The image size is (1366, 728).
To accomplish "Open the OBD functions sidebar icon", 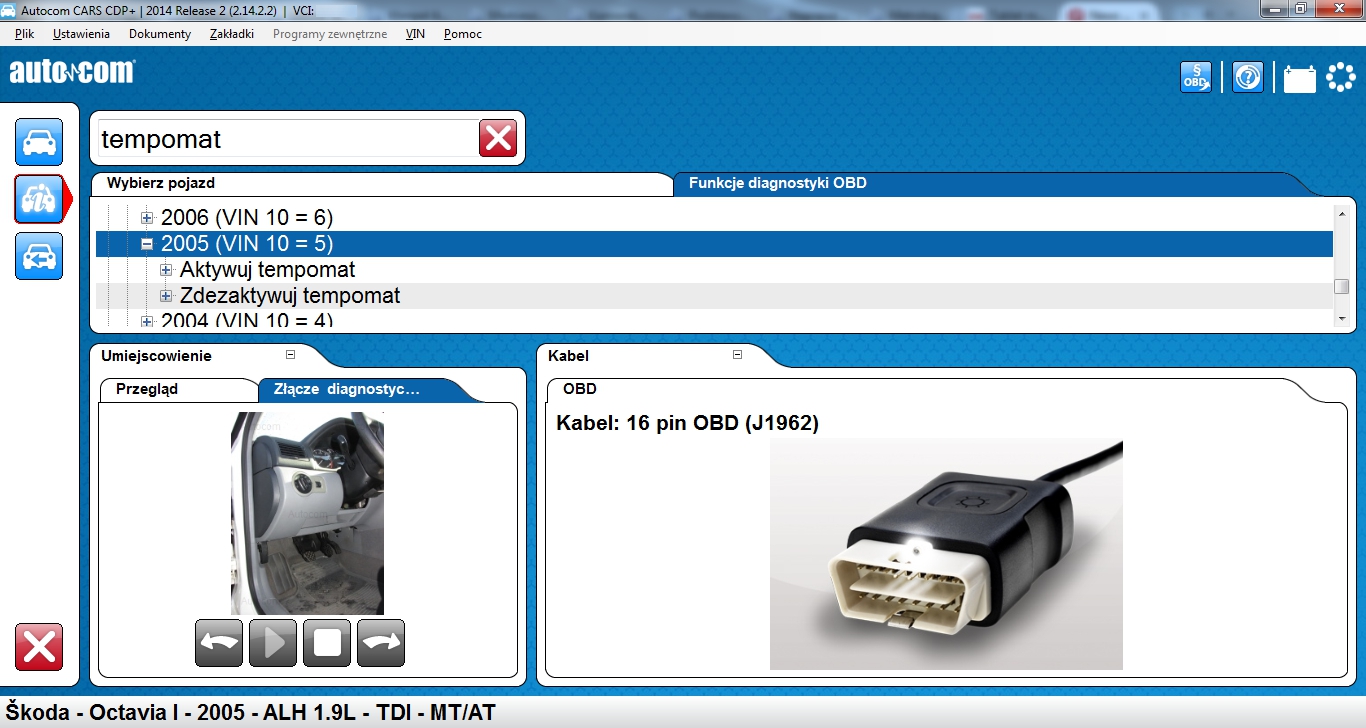I will click(39, 199).
